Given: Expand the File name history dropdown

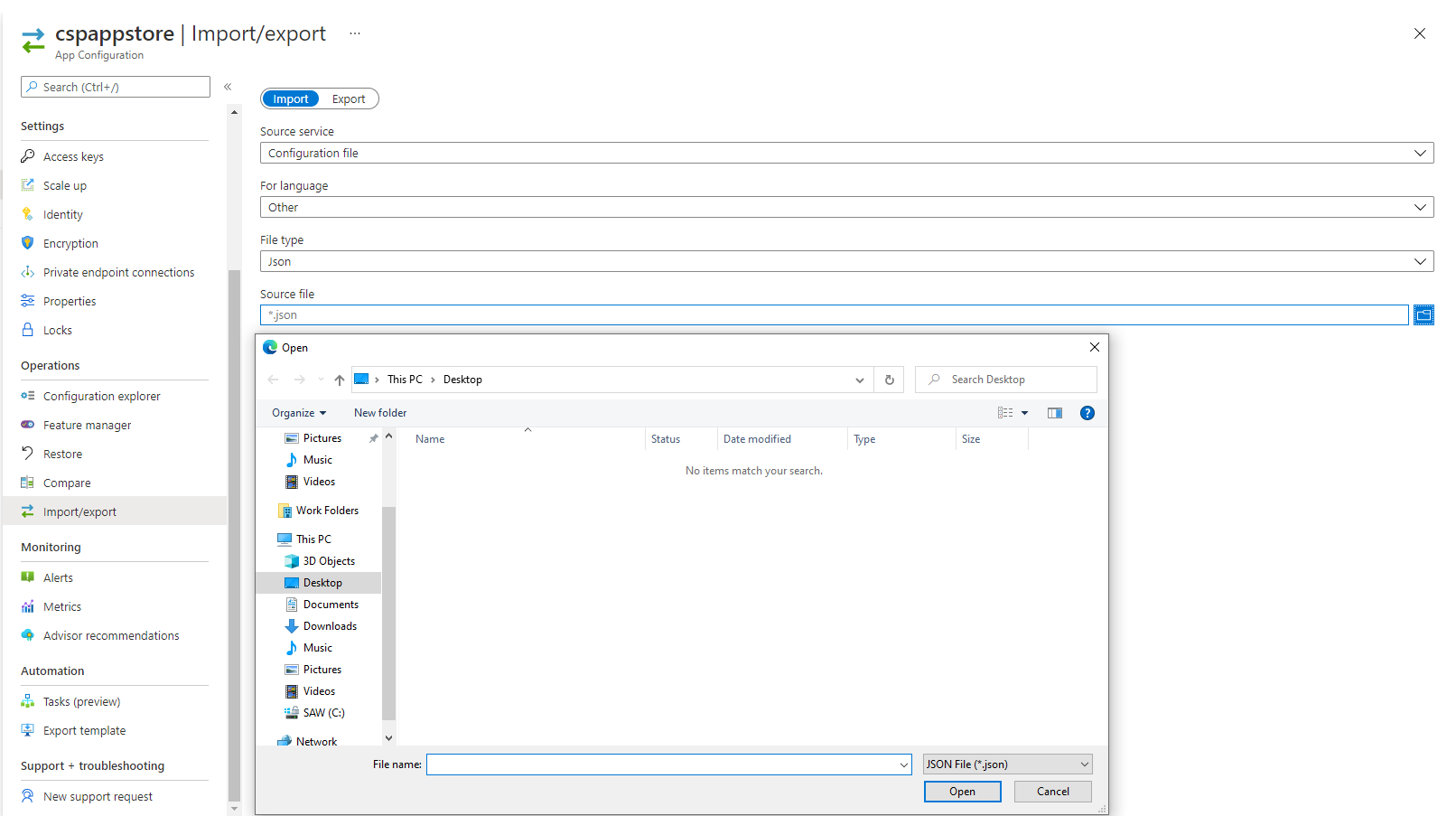Looking at the screenshot, I should tap(904, 764).
